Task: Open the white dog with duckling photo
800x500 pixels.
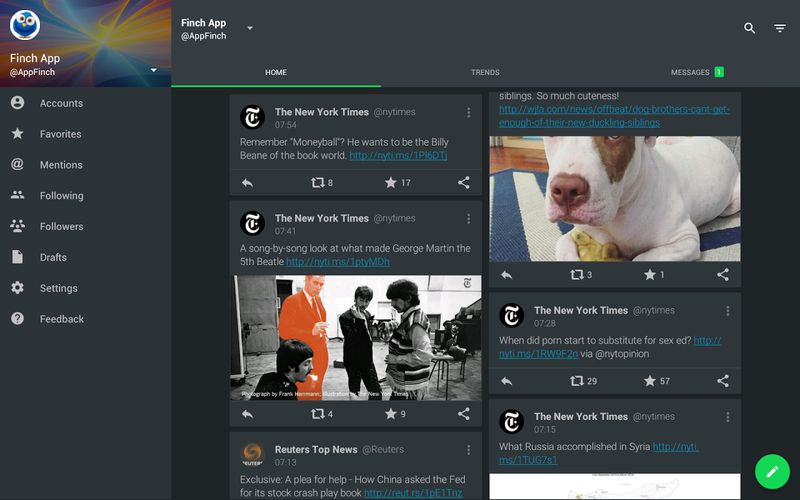Action: click(x=615, y=198)
